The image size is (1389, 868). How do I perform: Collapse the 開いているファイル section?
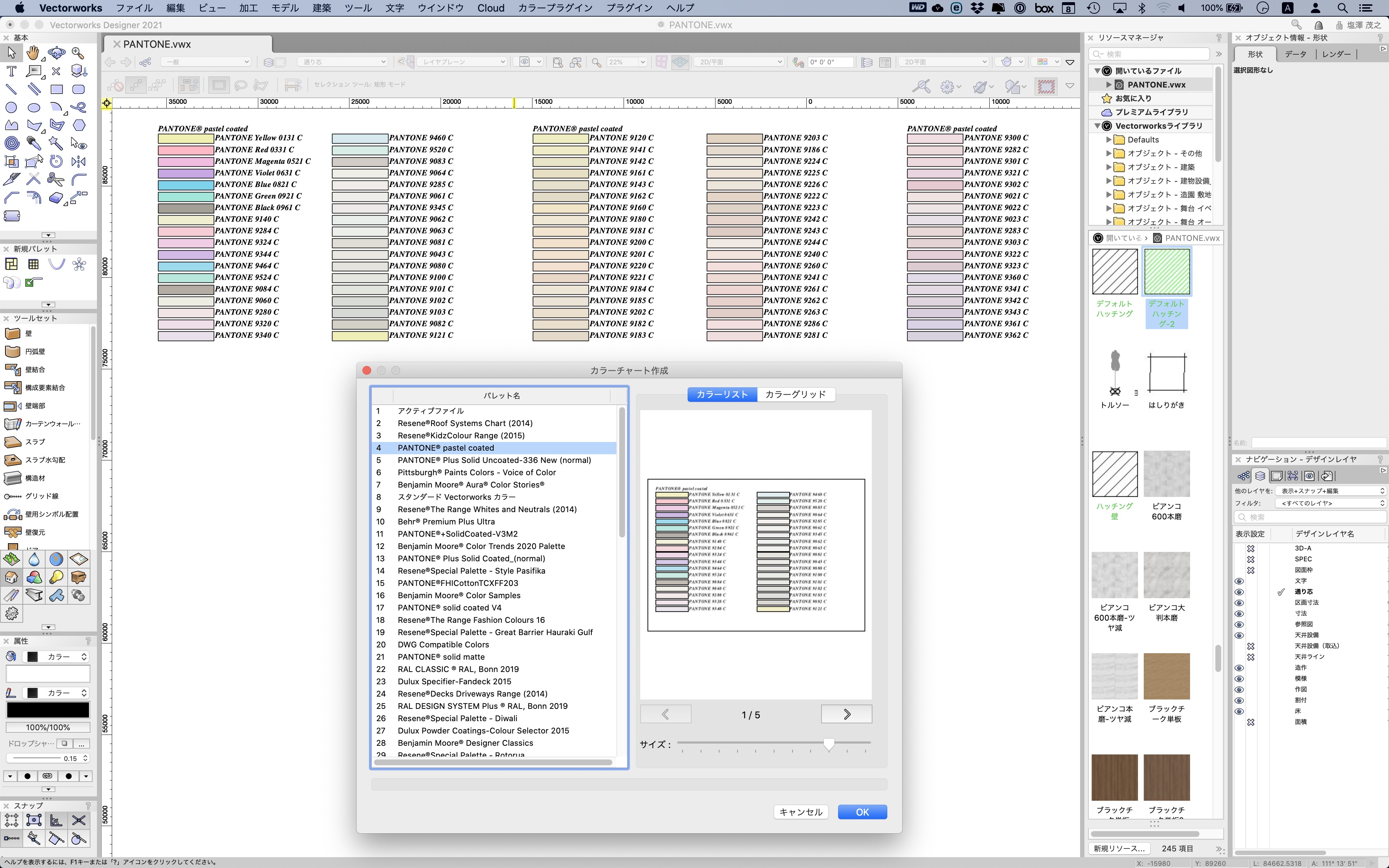tap(1097, 71)
